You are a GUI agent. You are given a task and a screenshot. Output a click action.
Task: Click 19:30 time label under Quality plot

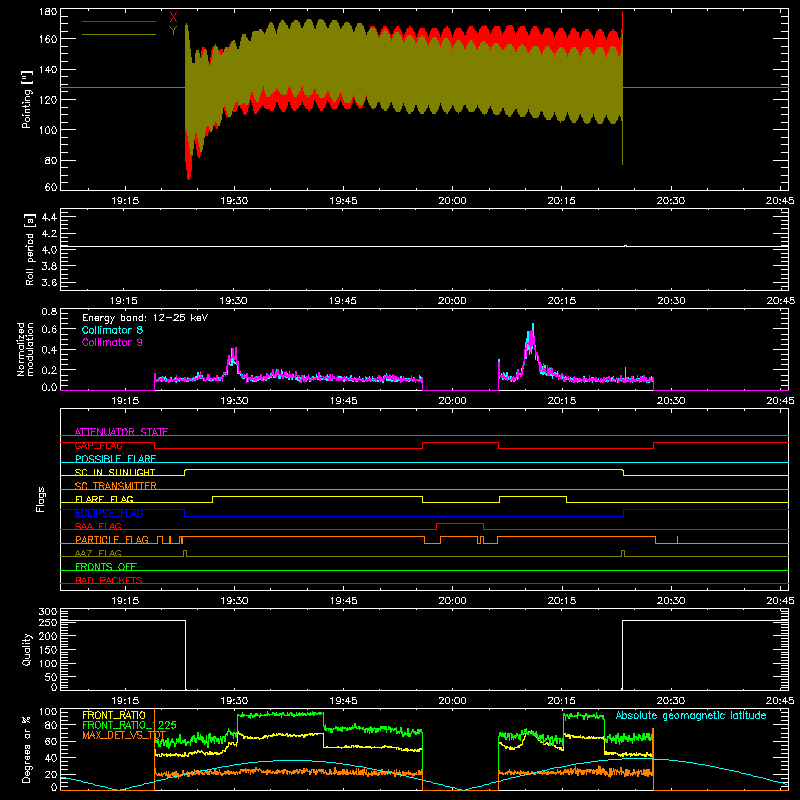pos(234,701)
